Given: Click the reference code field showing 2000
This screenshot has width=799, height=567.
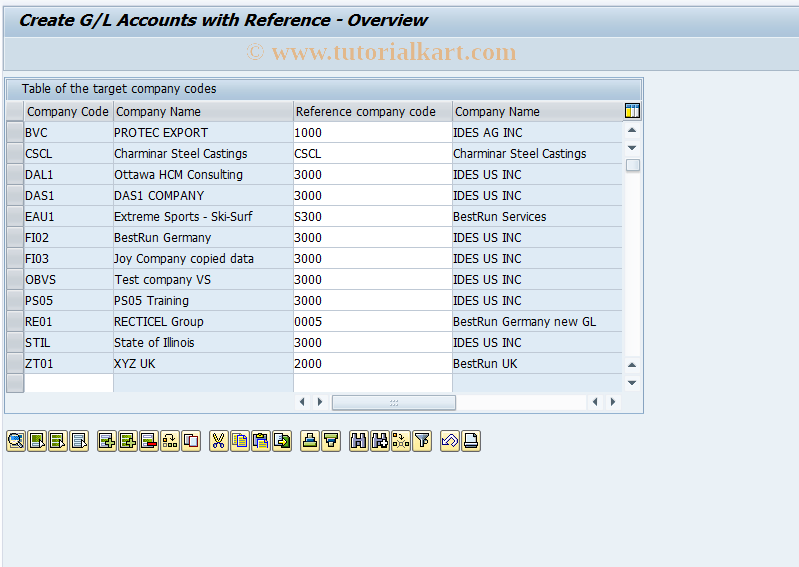Looking at the screenshot, I should coord(372,363).
